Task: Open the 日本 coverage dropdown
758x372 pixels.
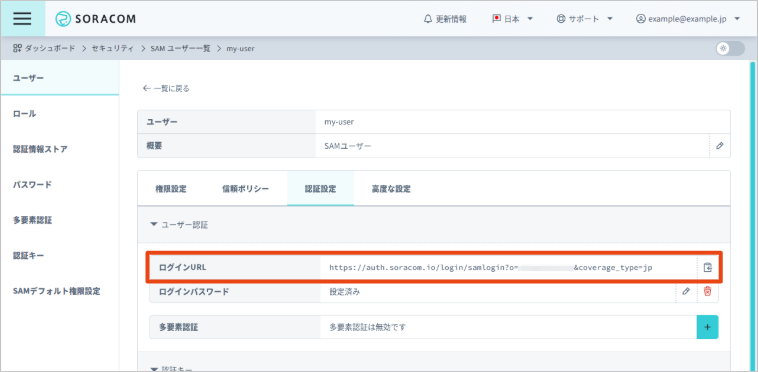Action: [512, 19]
